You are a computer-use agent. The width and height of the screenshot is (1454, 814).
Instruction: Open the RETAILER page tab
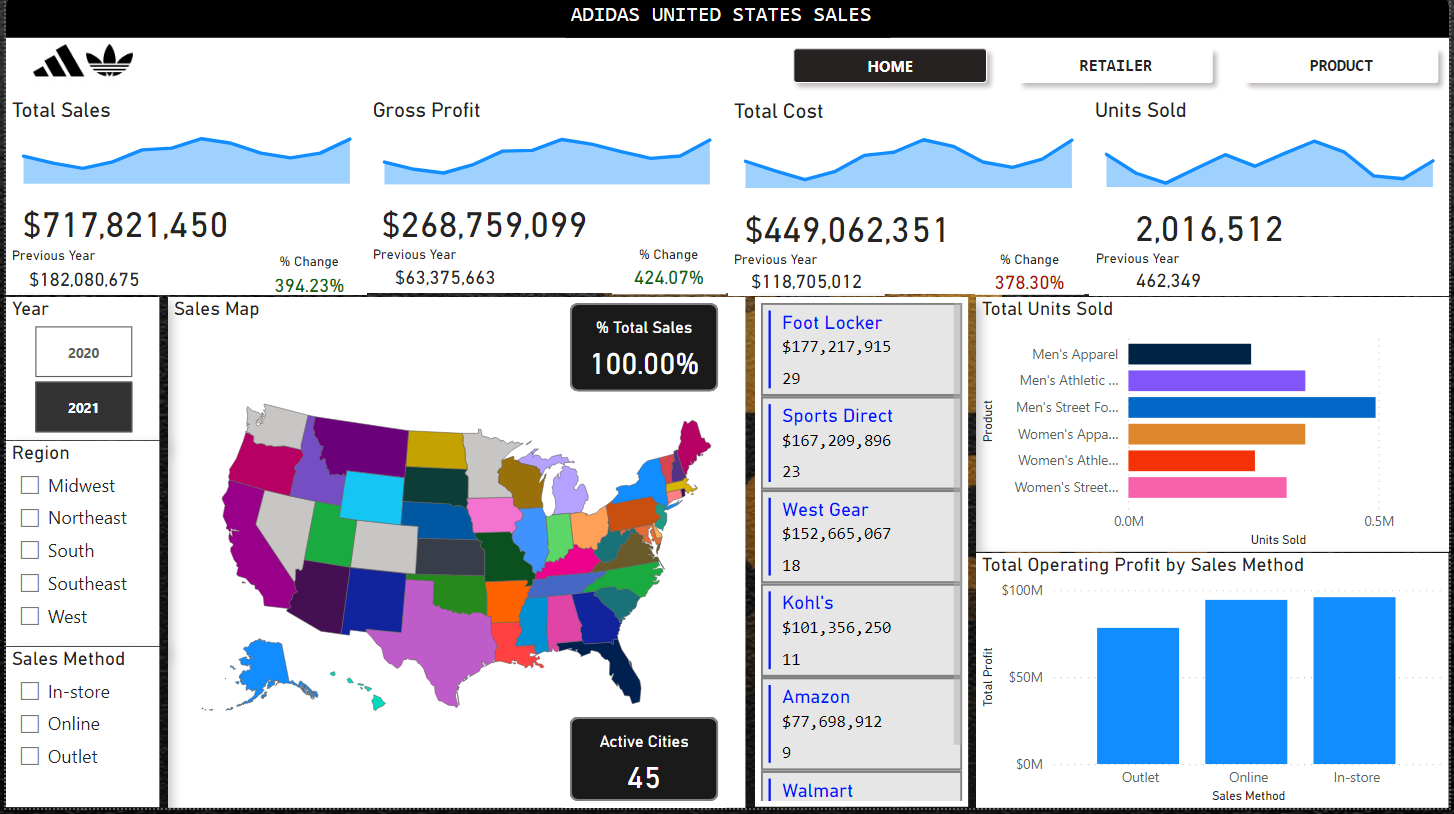pos(1115,66)
